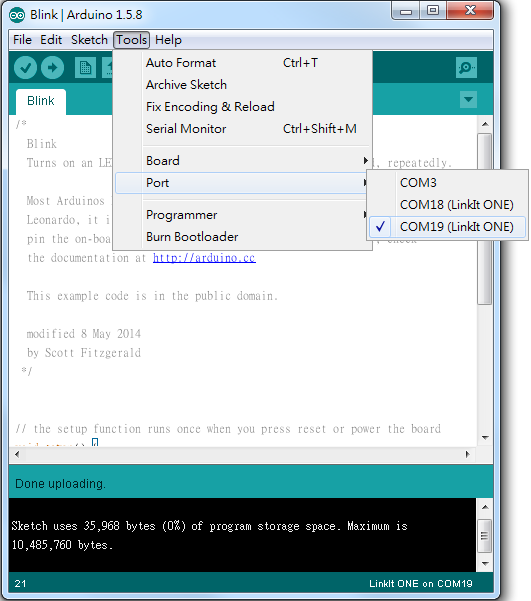Click the partially hidden Open sketch icon
Screen dimensions: 531x601
tap(107, 68)
